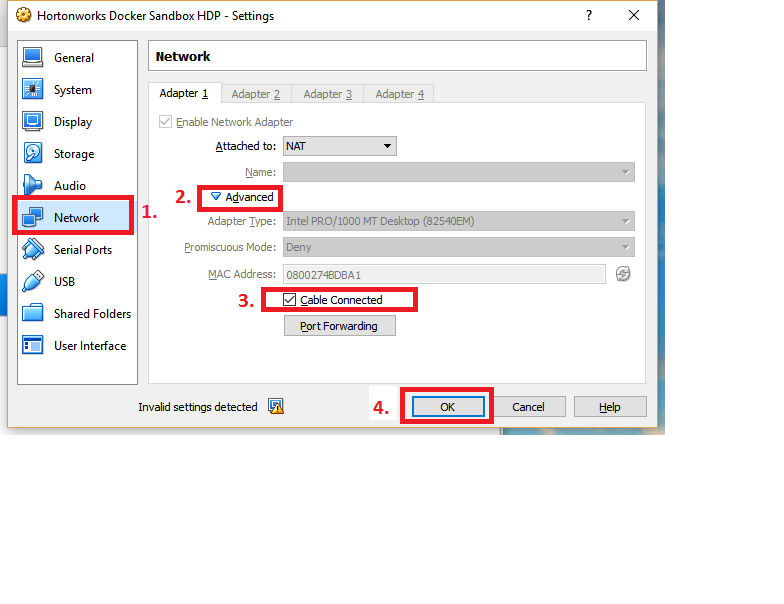Open the Serial Ports icon
This screenshot has height=604, width=784.
(x=32, y=250)
